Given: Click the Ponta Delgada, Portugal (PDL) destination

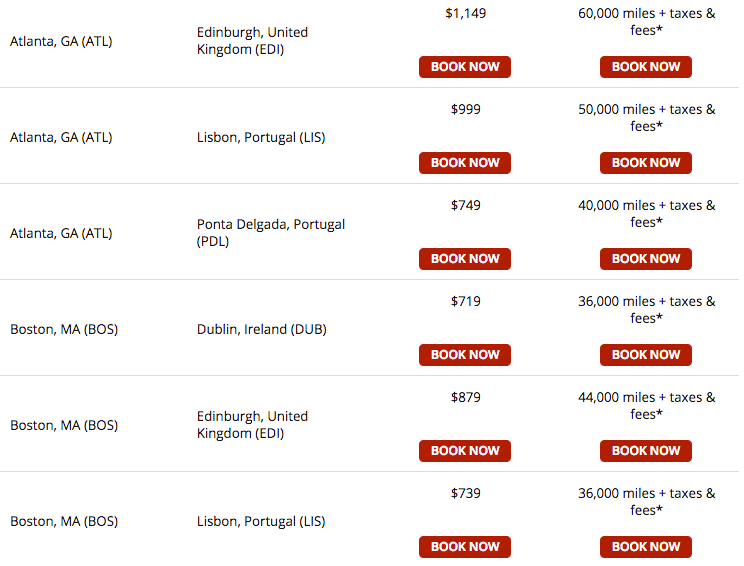Looking at the screenshot, I should click(x=270, y=233).
